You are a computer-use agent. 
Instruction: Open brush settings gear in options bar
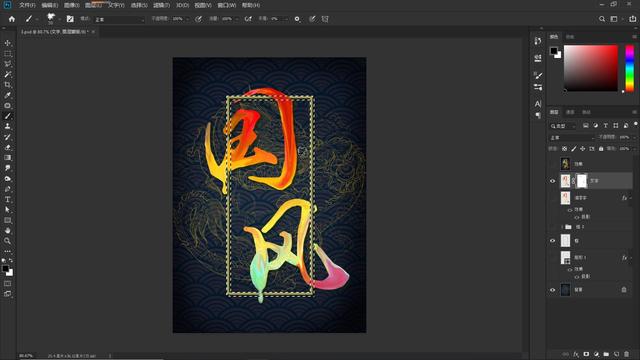pyautogui.click(x=297, y=19)
